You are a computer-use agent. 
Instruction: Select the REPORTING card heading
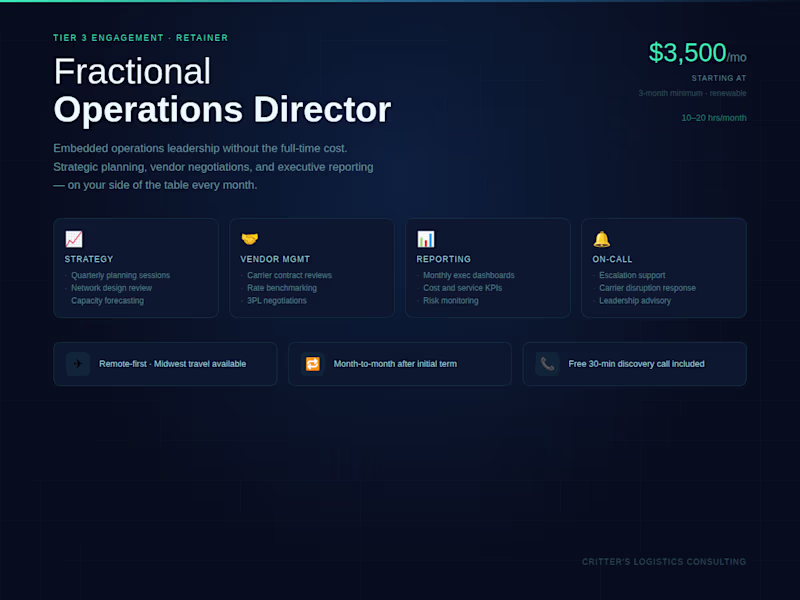[443, 259]
